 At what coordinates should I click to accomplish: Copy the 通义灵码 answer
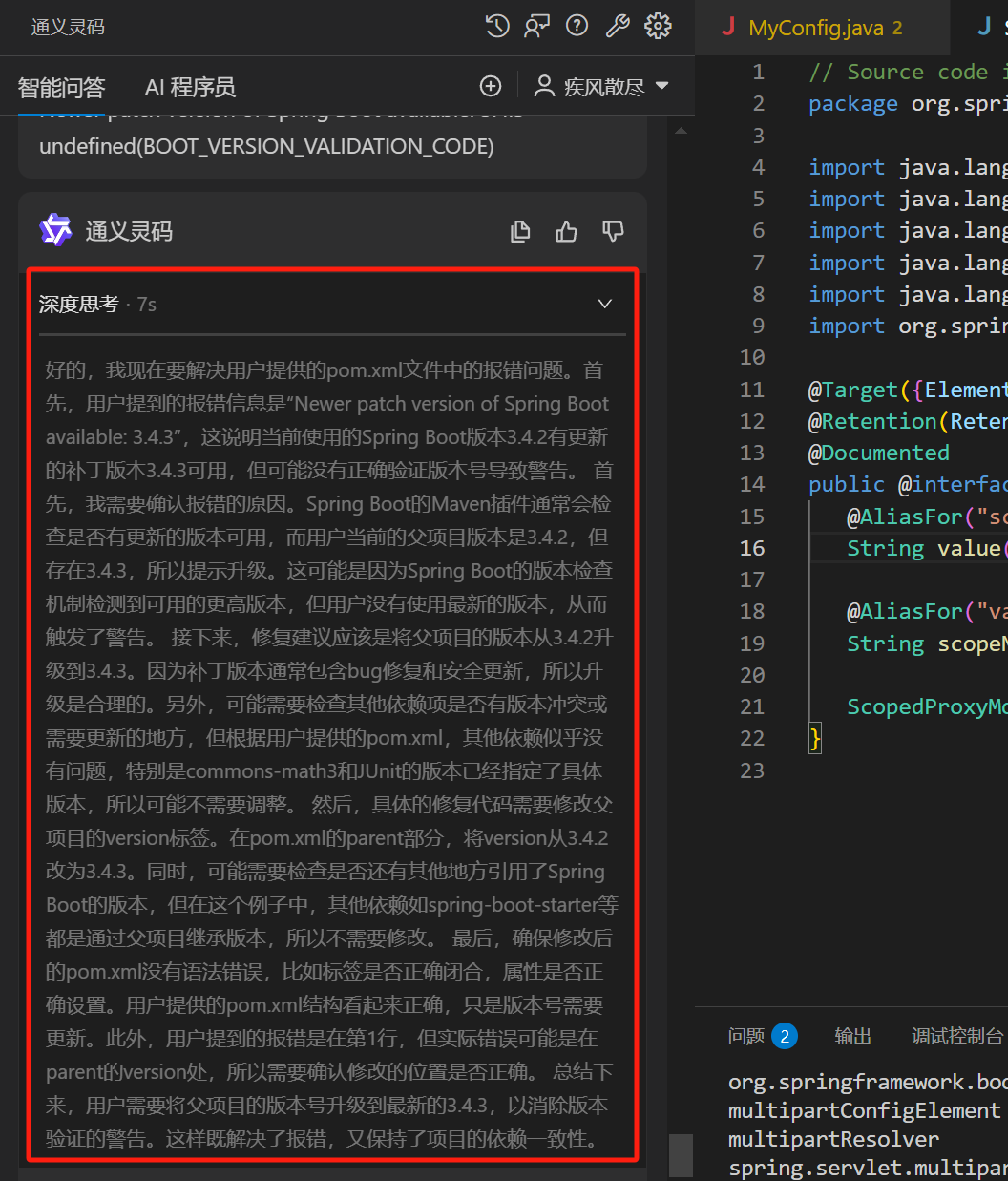click(x=520, y=231)
